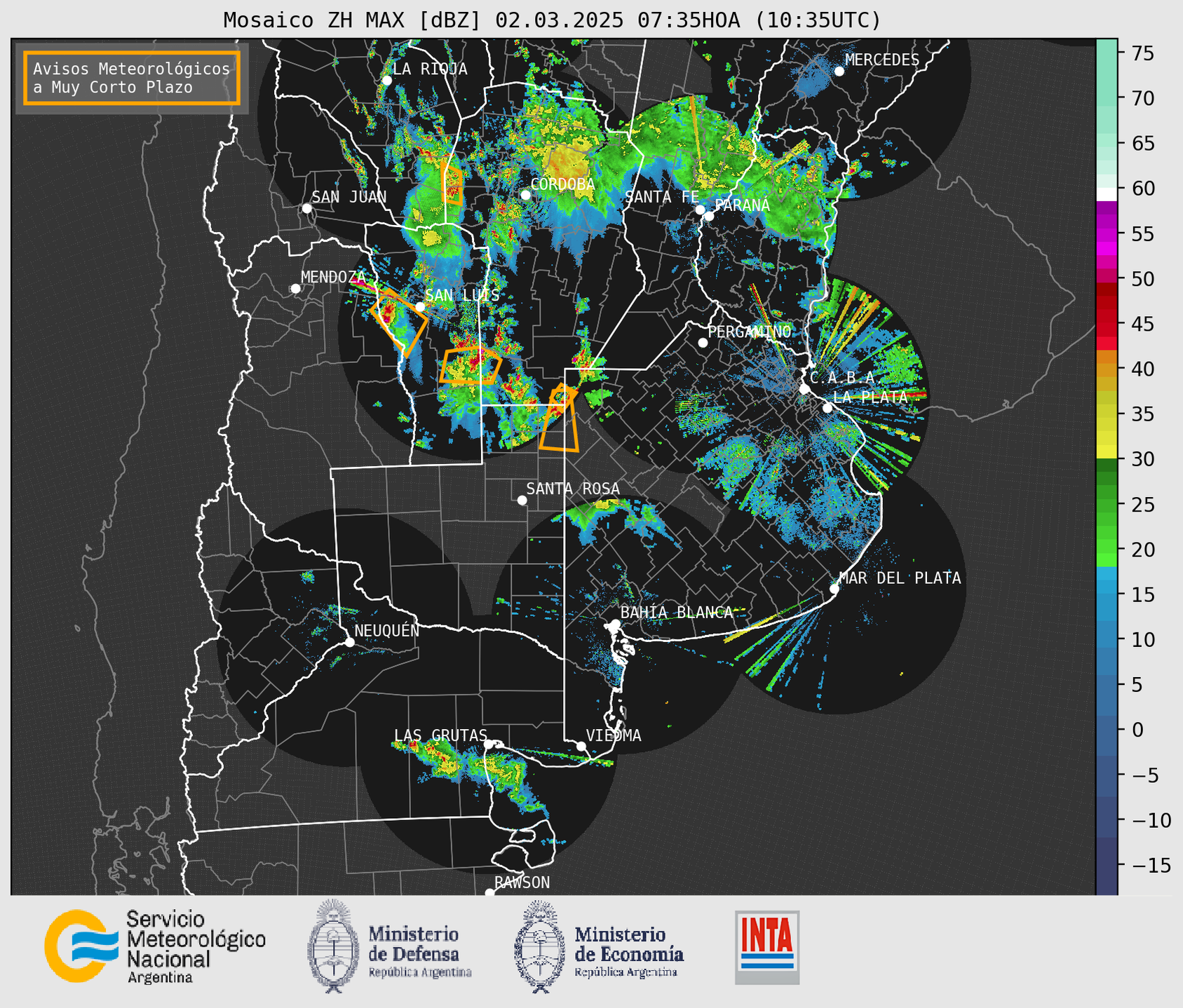
Task: Select the VIEDMA city label
Action: pos(614,735)
